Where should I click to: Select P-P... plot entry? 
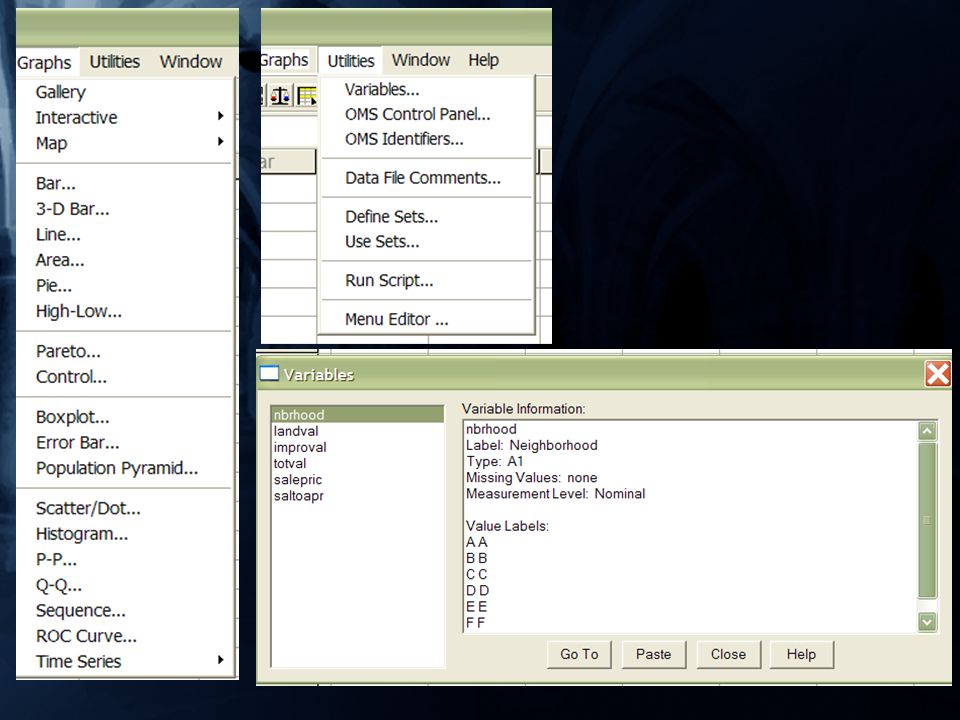coord(56,560)
